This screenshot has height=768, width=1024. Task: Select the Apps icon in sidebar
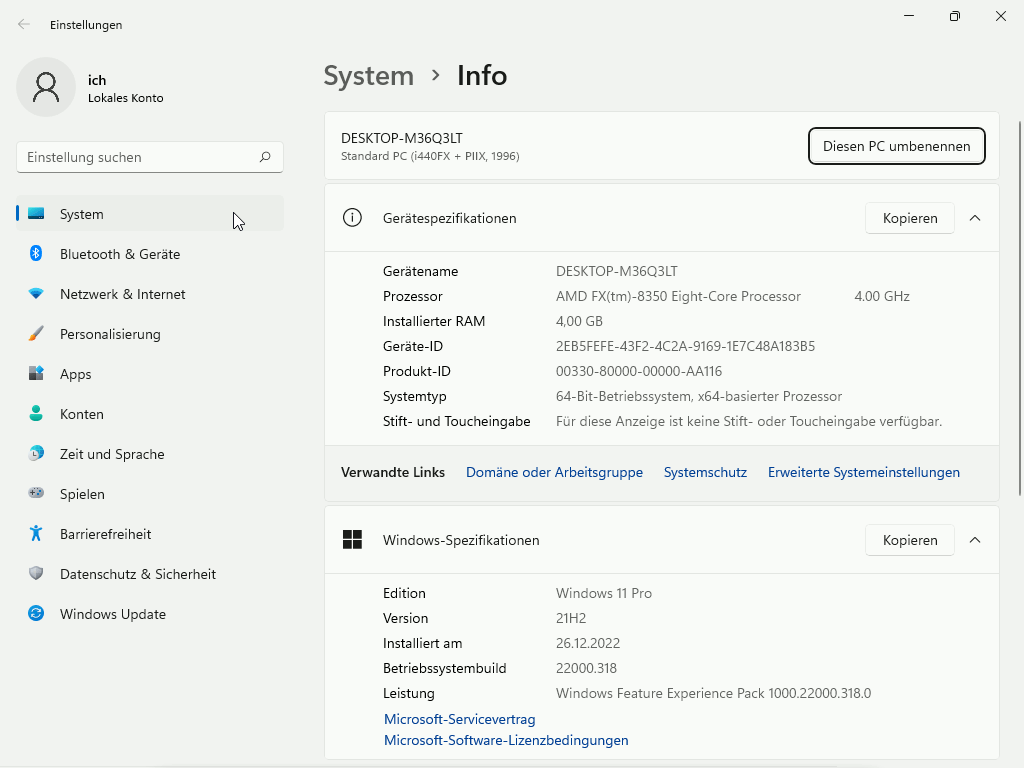pyautogui.click(x=36, y=374)
